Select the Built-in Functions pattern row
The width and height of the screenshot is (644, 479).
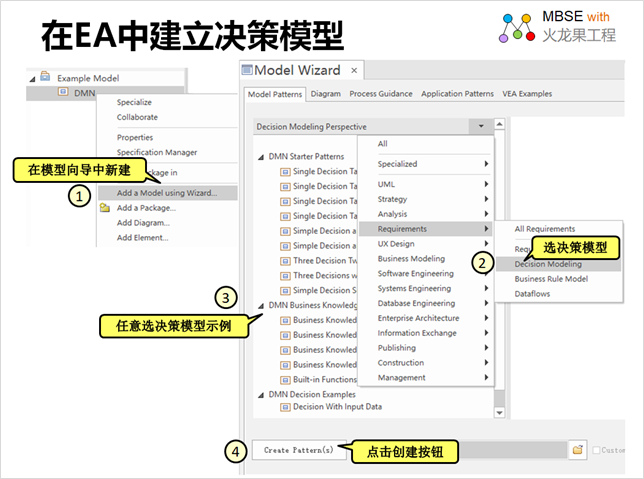(x=324, y=380)
